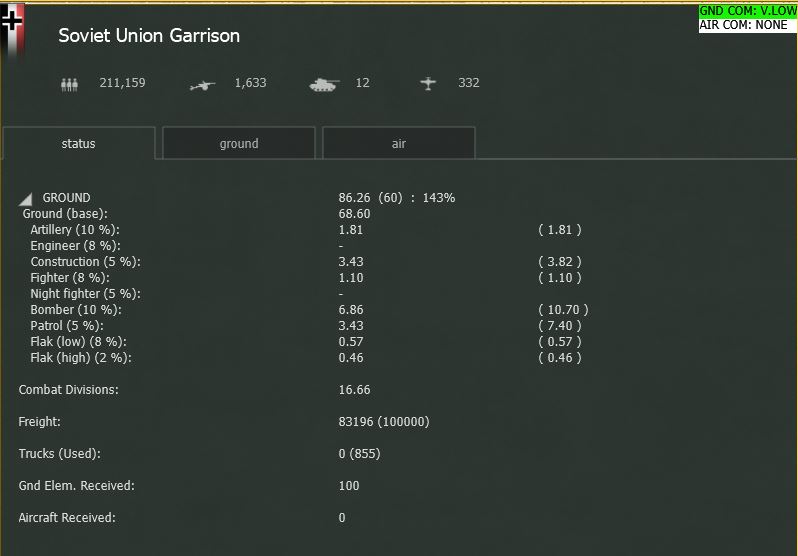Click the GROUND header label

click(x=66, y=198)
